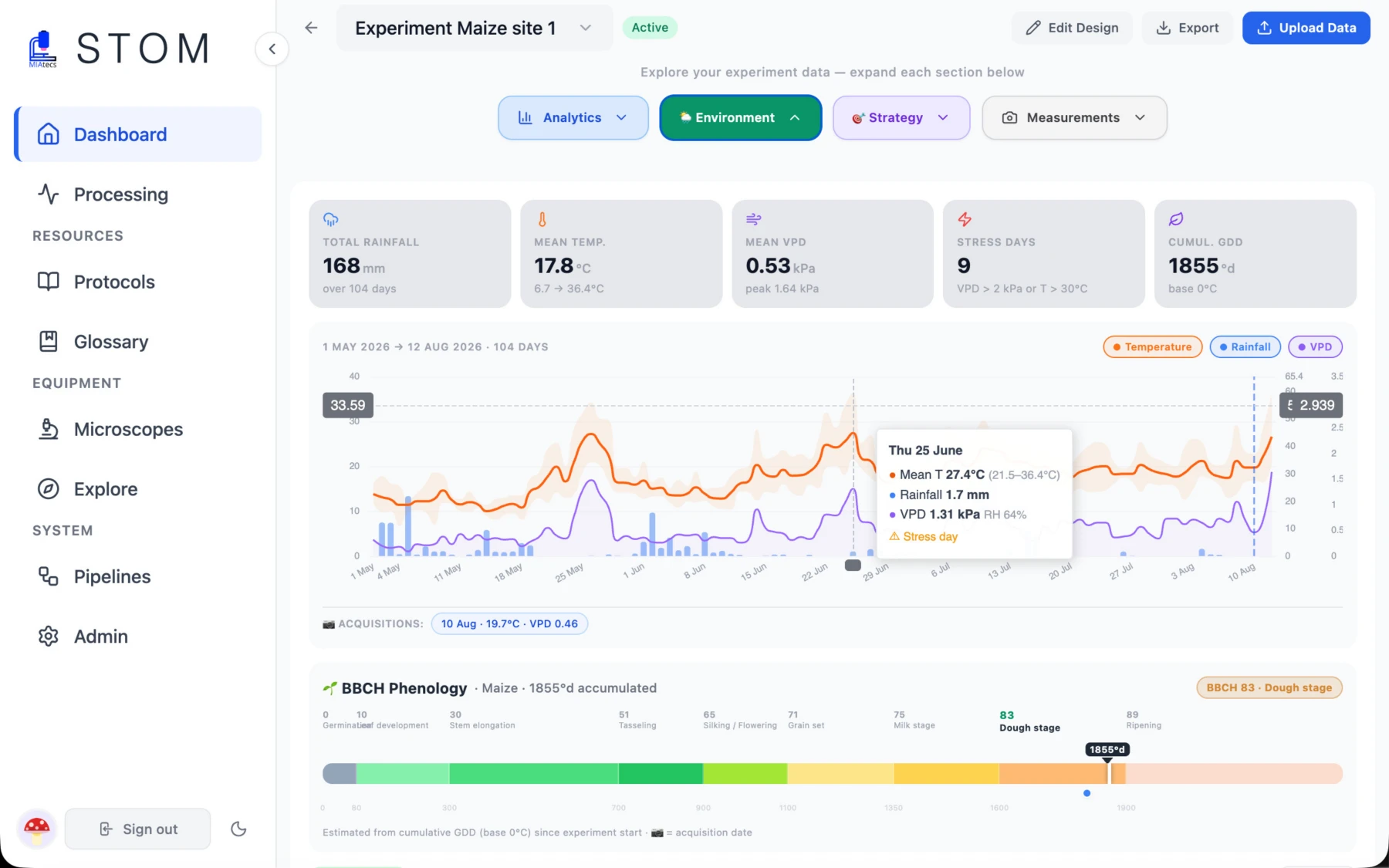1389x868 pixels.
Task: Select the 10 Aug acquisition chip
Action: coord(509,623)
